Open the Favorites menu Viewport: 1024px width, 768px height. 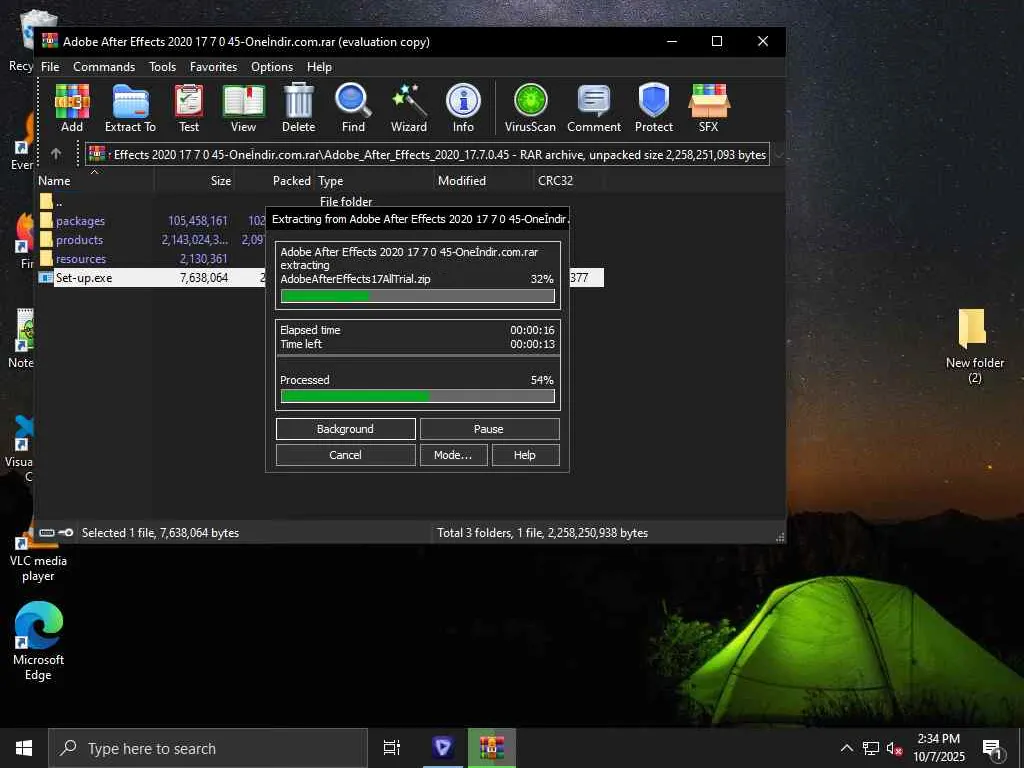214,67
